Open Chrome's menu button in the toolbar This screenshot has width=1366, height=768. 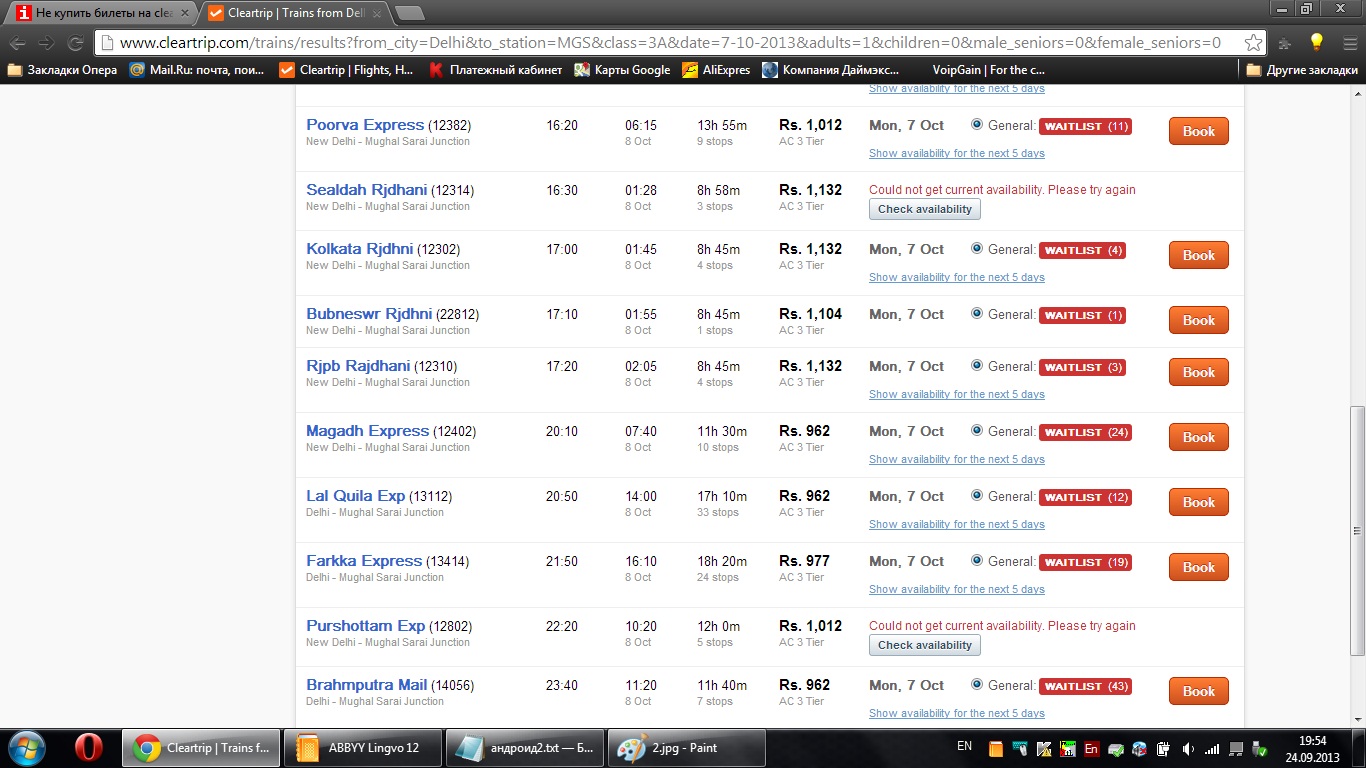(1346, 43)
